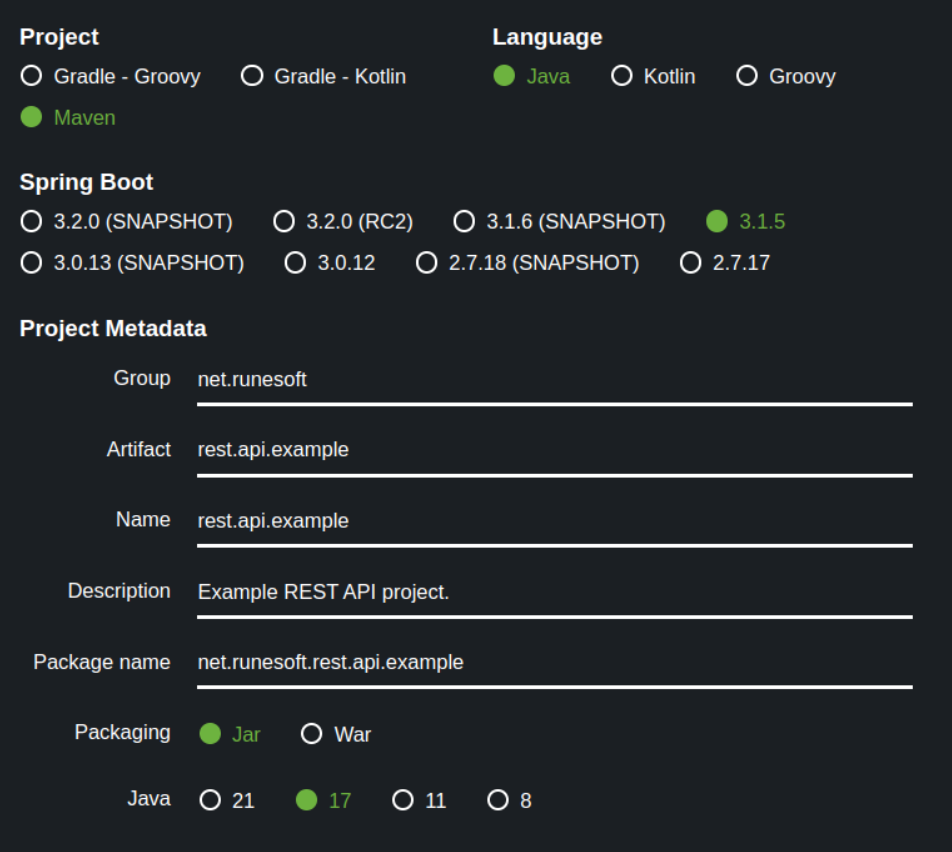Select the Maven project radio button
The height and width of the screenshot is (852, 952).
(32, 117)
